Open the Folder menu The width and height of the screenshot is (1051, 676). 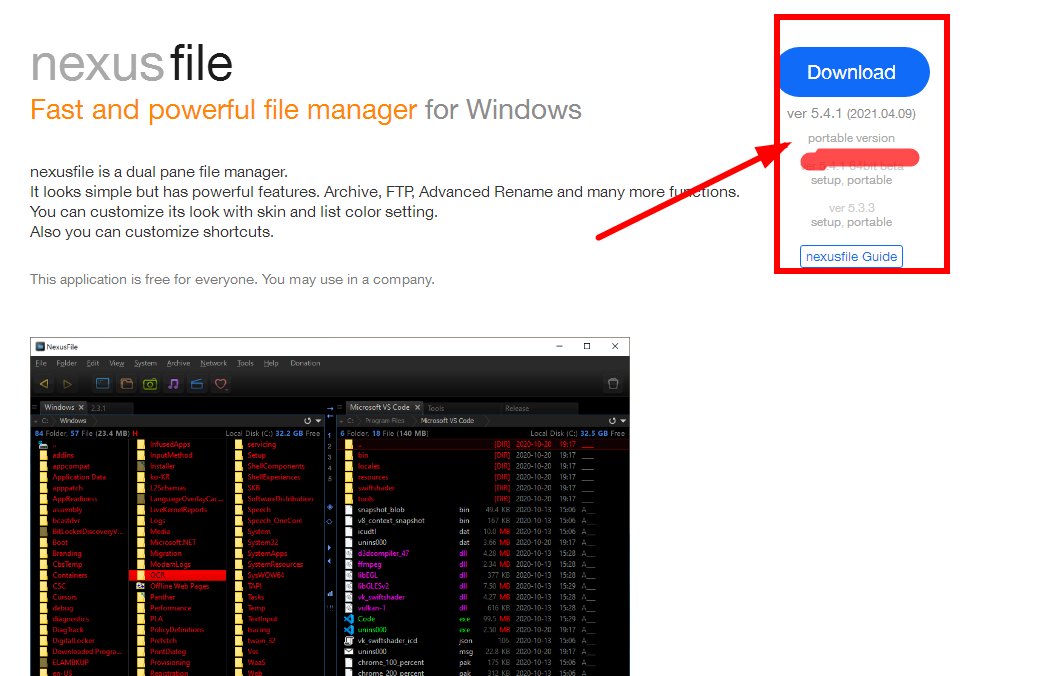pyautogui.click(x=66, y=363)
